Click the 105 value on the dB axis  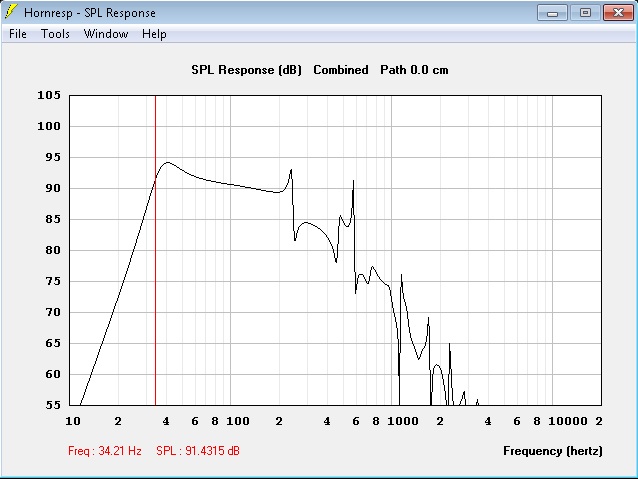tap(49, 95)
